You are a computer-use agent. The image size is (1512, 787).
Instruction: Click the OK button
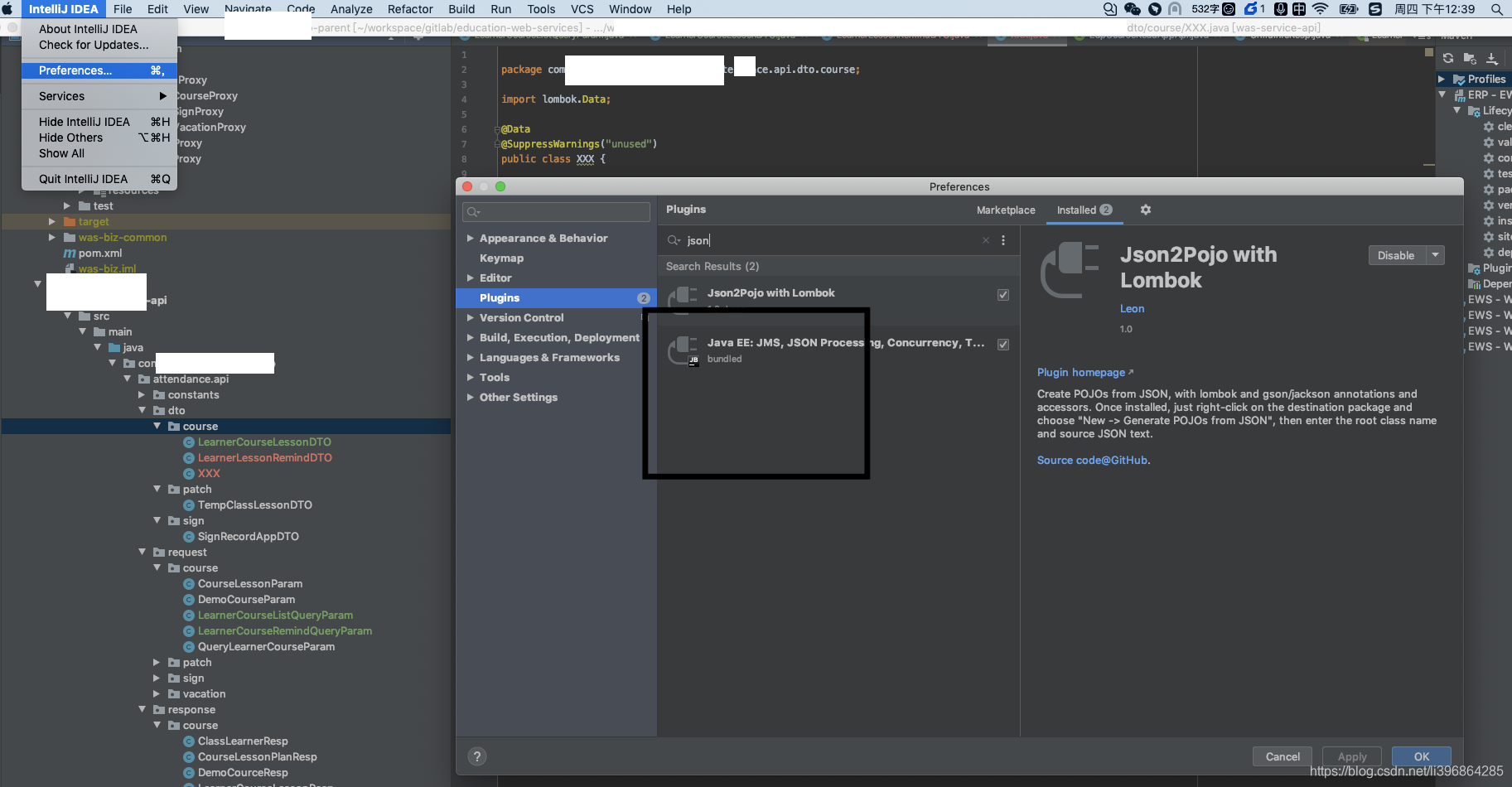(1422, 756)
